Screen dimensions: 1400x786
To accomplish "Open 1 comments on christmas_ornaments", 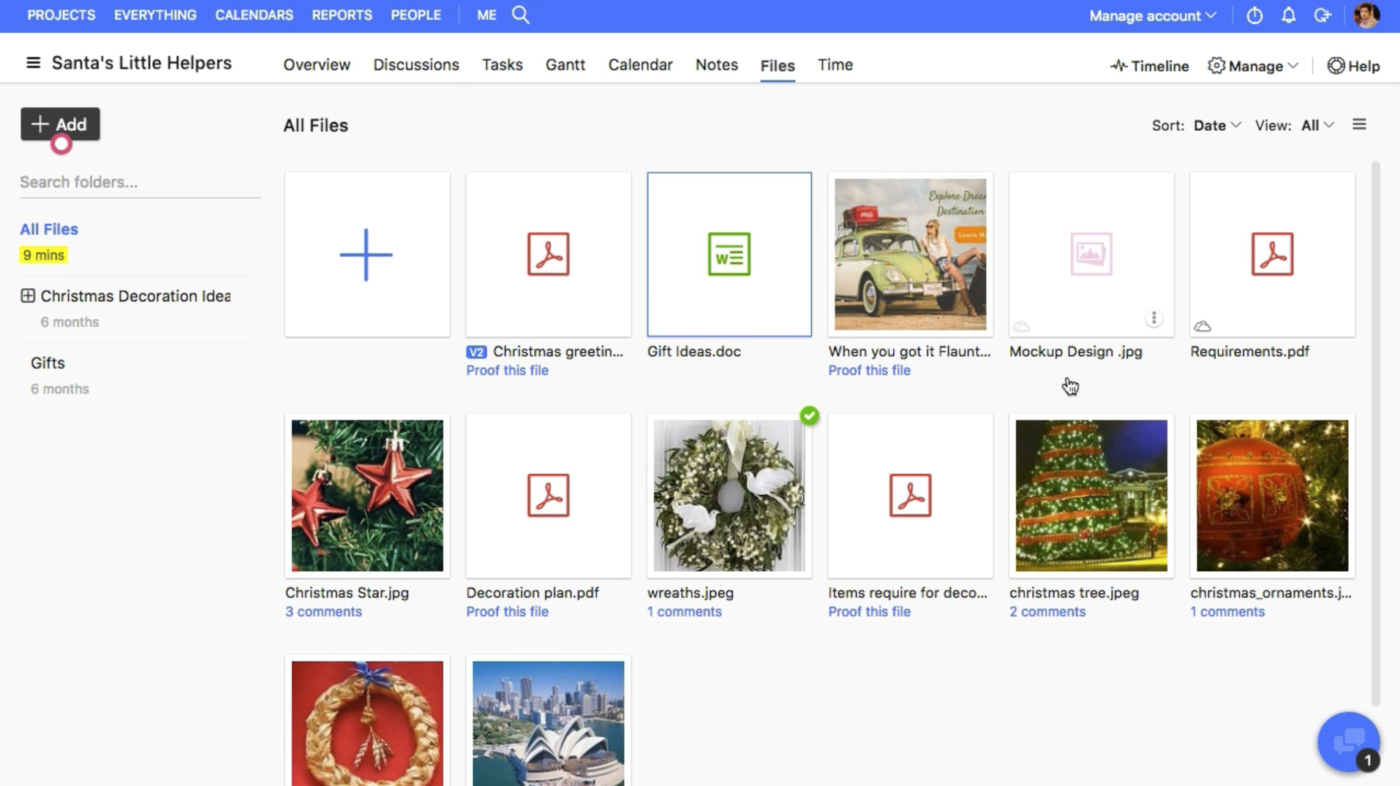I will pyautogui.click(x=1227, y=611).
